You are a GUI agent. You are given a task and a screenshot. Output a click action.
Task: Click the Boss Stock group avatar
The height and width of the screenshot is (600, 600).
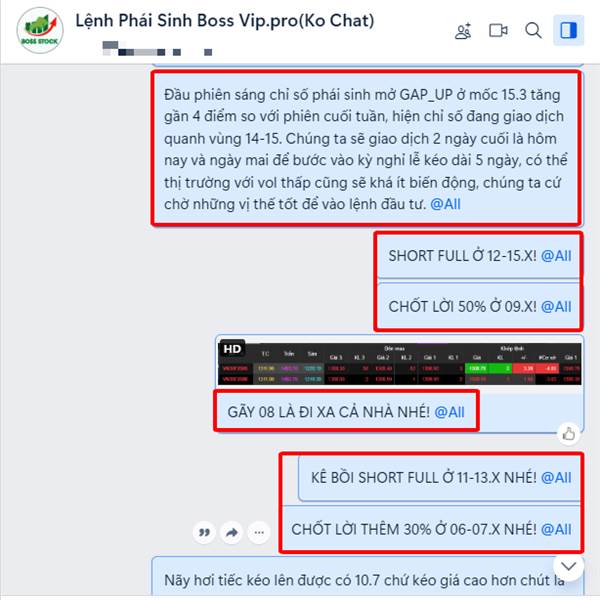[40, 30]
